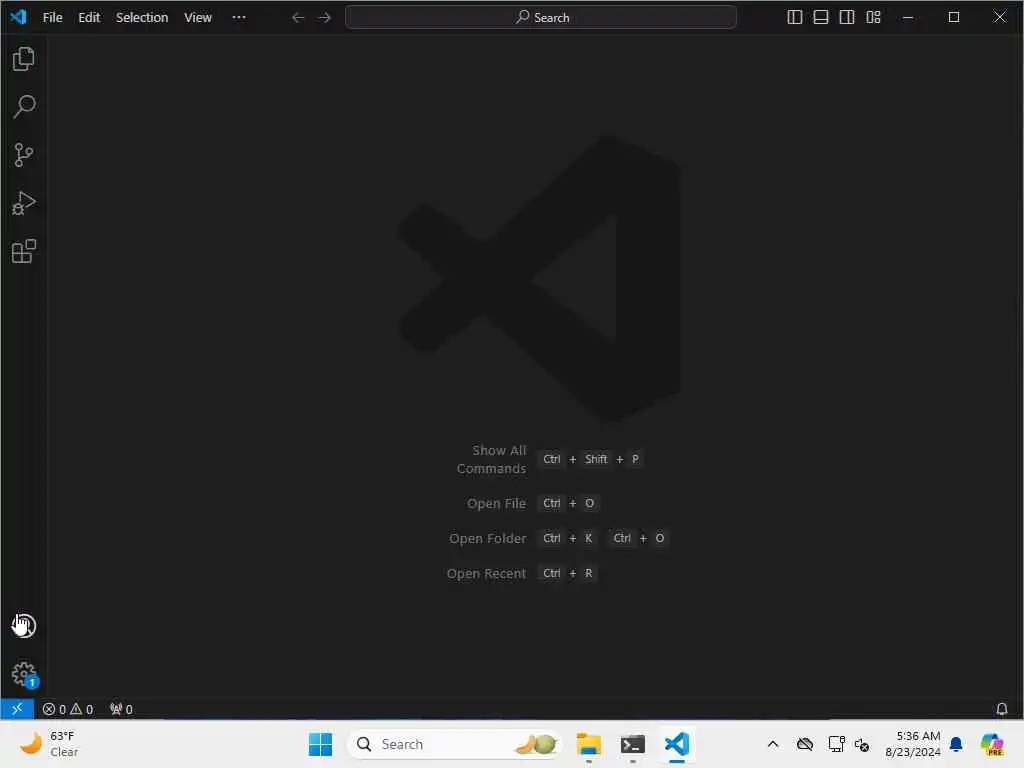Open File Explorer from taskbar

click(588, 744)
